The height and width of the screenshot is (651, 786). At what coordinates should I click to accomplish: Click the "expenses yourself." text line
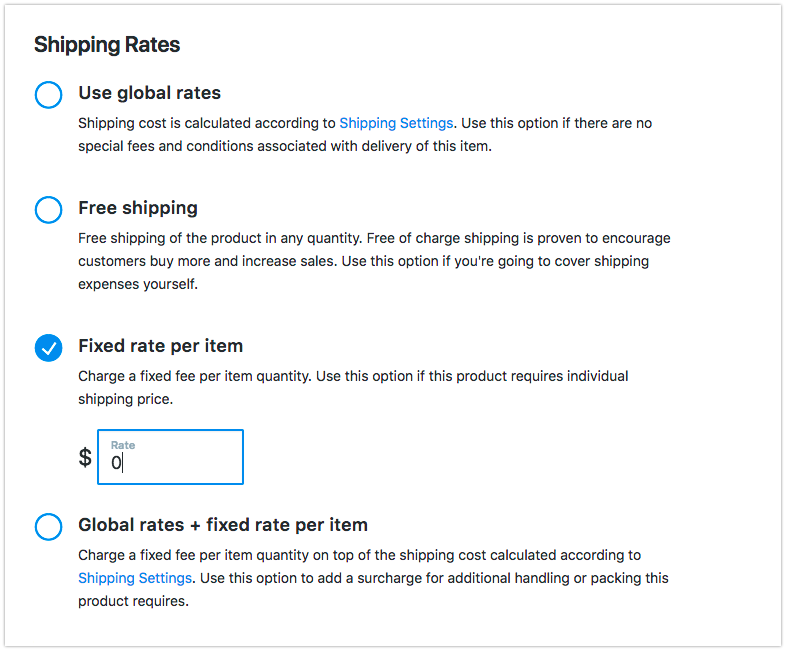click(138, 284)
